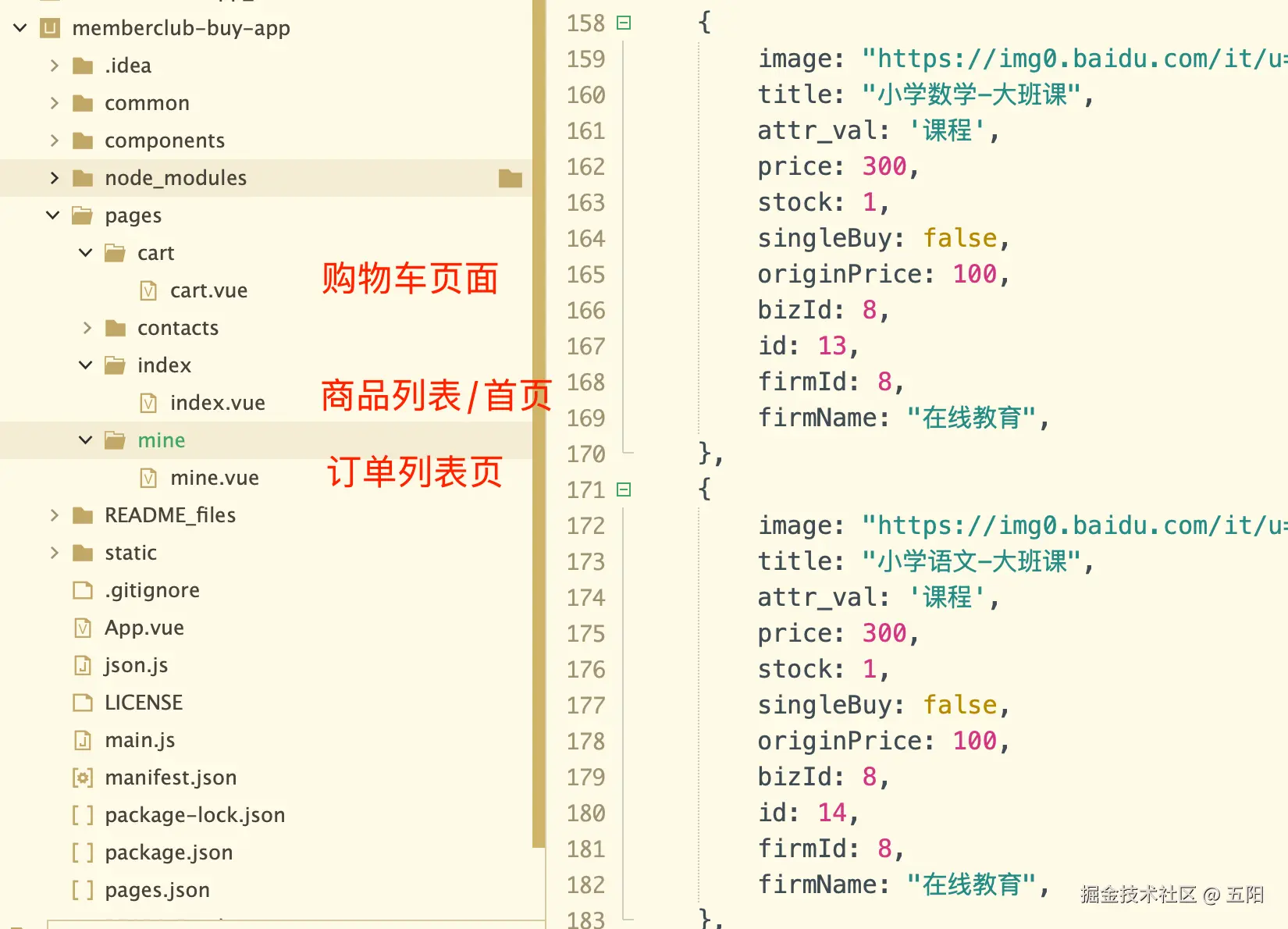
Task: Click the price value on line 162
Action: click(x=884, y=166)
